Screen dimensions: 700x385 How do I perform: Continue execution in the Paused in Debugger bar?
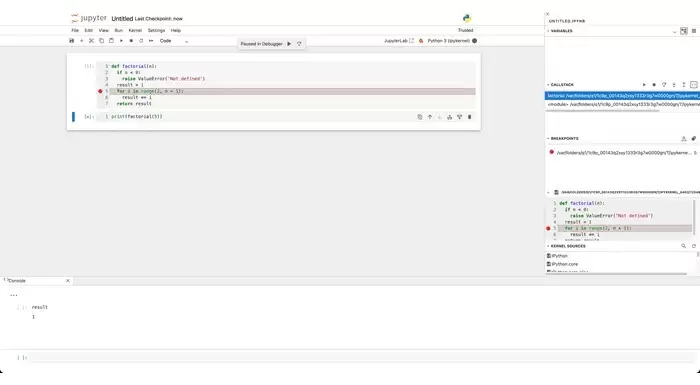(289, 44)
